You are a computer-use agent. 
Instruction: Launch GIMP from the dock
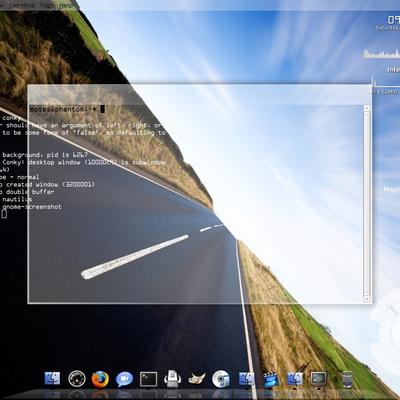[196, 379]
